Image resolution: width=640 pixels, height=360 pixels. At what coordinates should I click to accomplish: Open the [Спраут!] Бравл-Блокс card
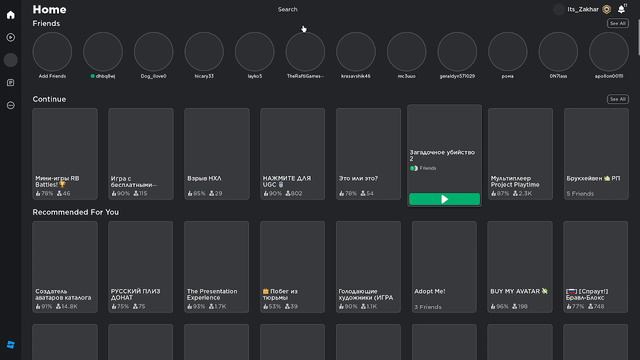(596, 267)
